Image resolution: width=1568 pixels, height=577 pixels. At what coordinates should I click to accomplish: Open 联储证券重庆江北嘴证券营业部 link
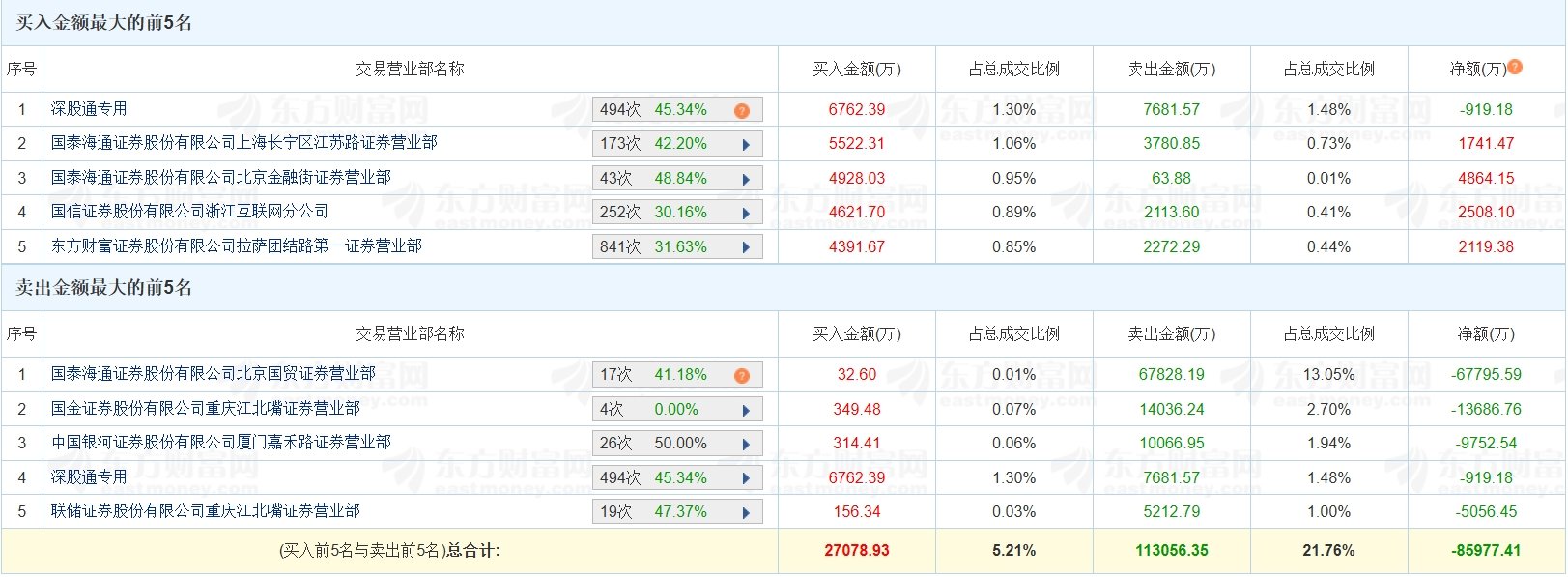(x=205, y=511)
